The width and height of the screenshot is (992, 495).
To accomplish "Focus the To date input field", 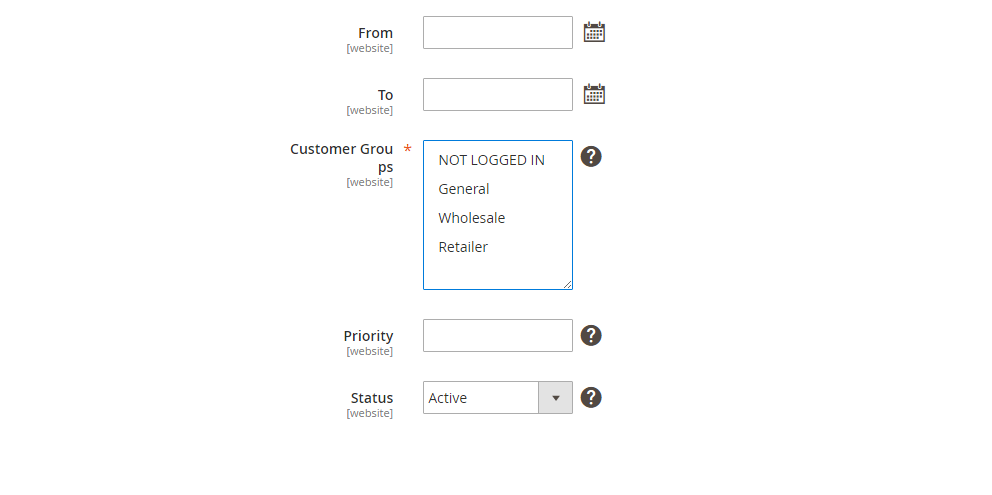I will tap(498, 94).
